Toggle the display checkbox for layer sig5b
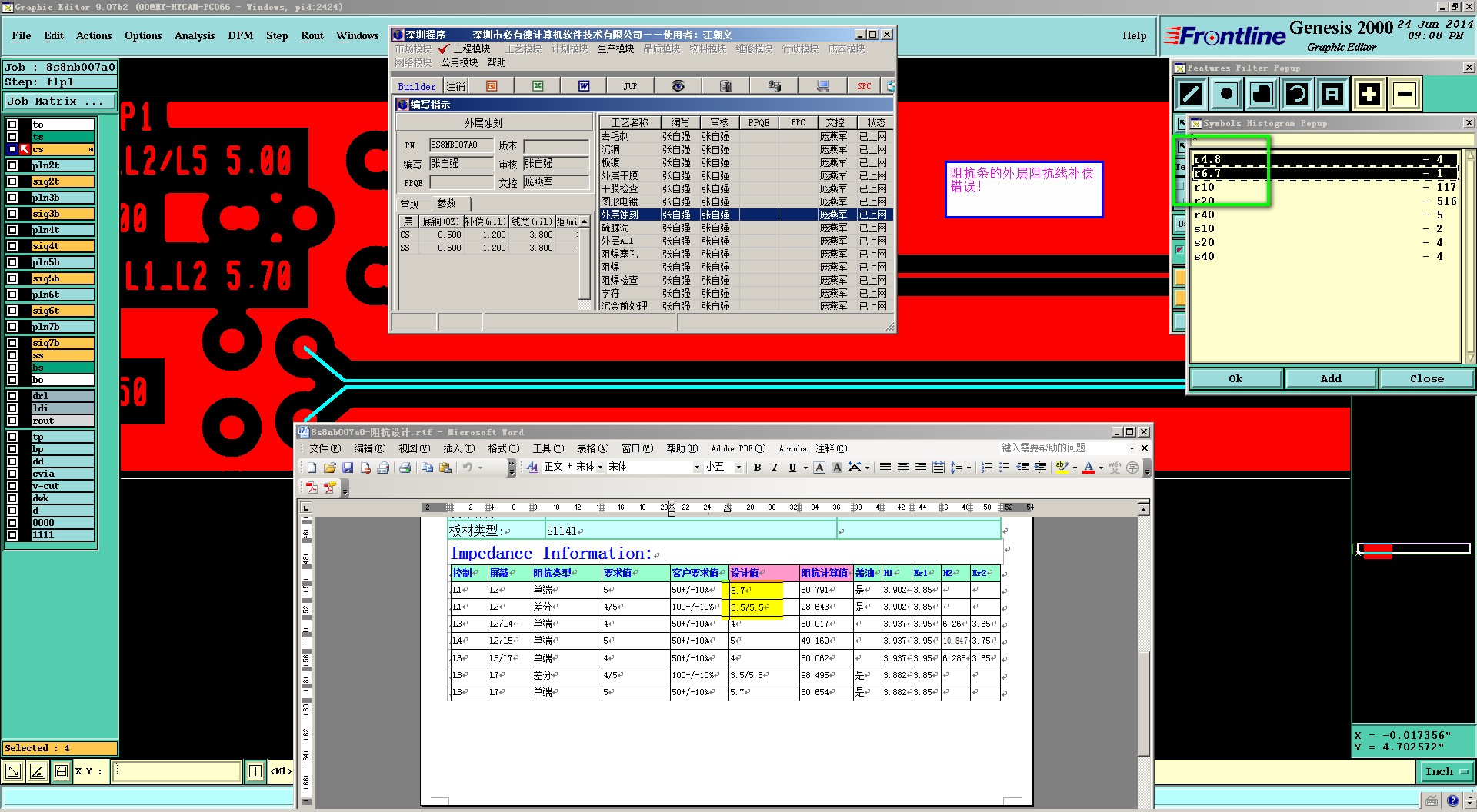 pos(12,278)
